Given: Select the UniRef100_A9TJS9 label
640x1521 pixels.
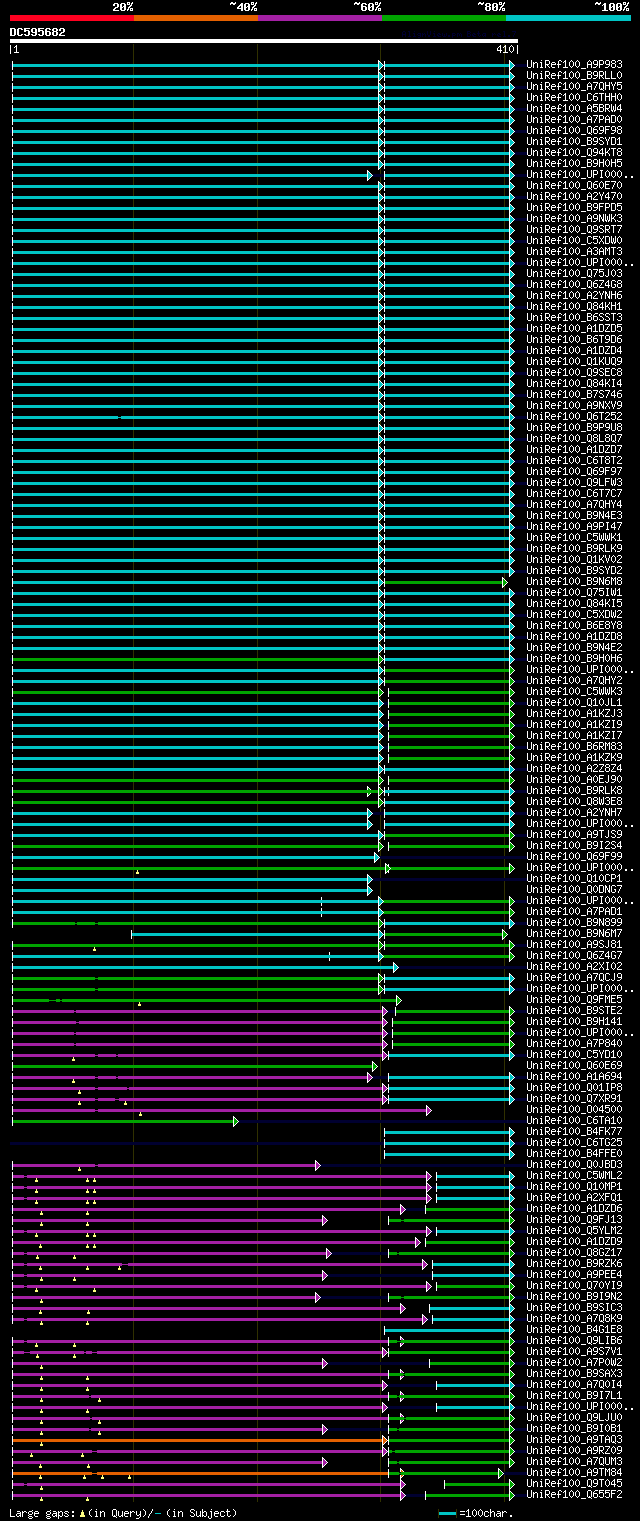Looking at the screenshot, I should pyautogui.click(x=576, y=834).
